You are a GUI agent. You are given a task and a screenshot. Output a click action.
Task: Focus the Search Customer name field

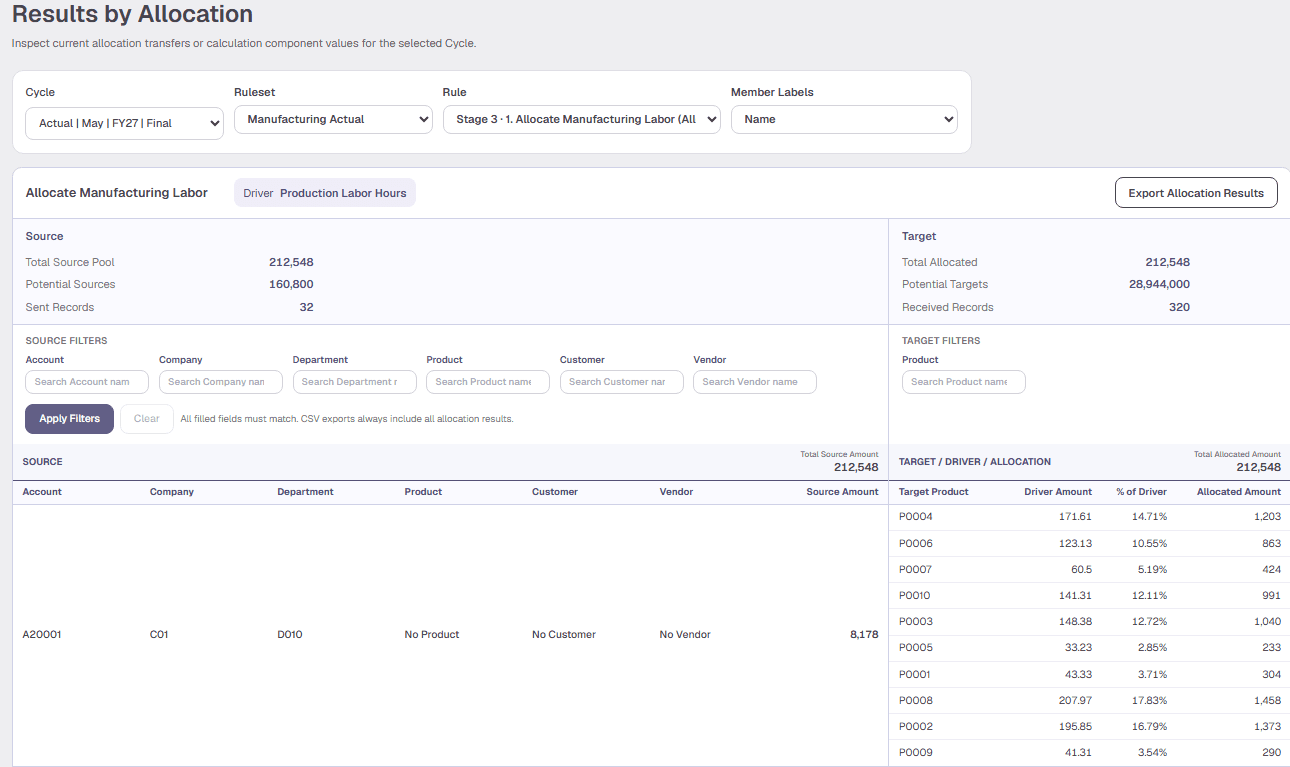point(622,382)
